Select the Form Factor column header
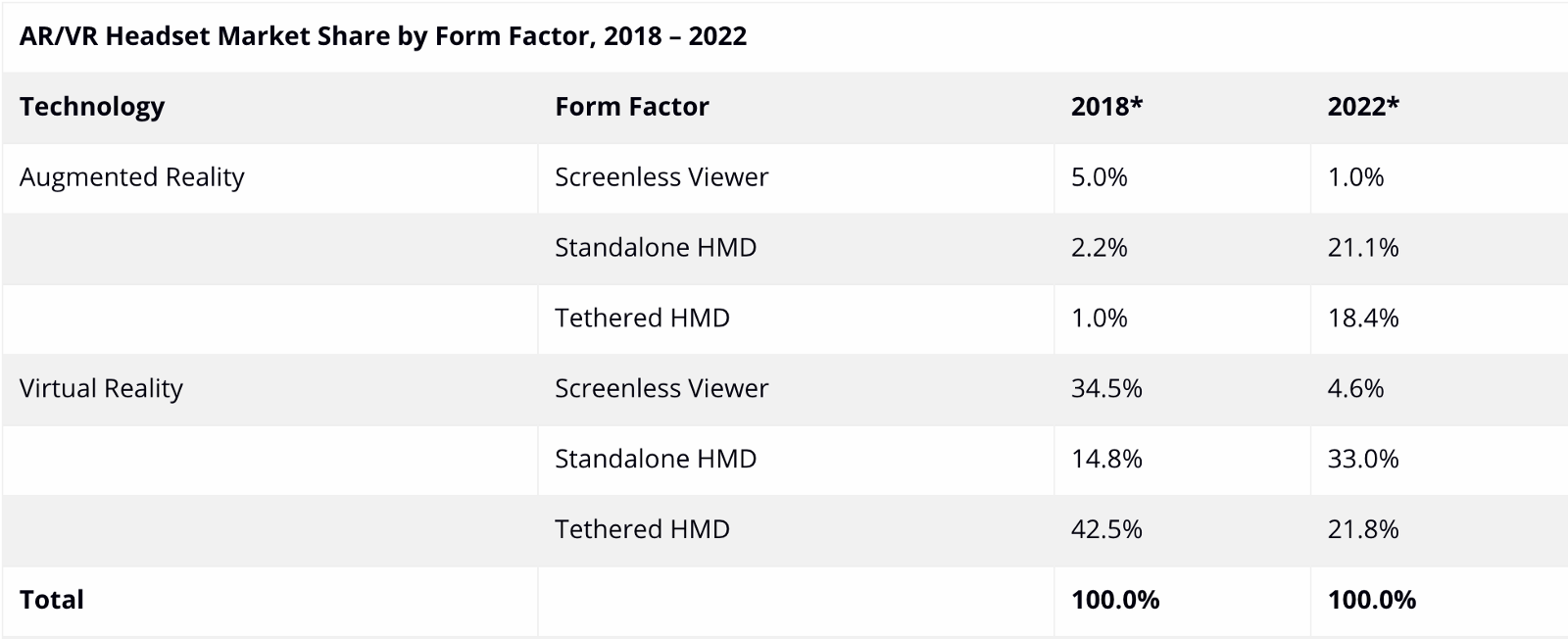Viewport: 1568px width, 639px height. (x=631, y=107)
